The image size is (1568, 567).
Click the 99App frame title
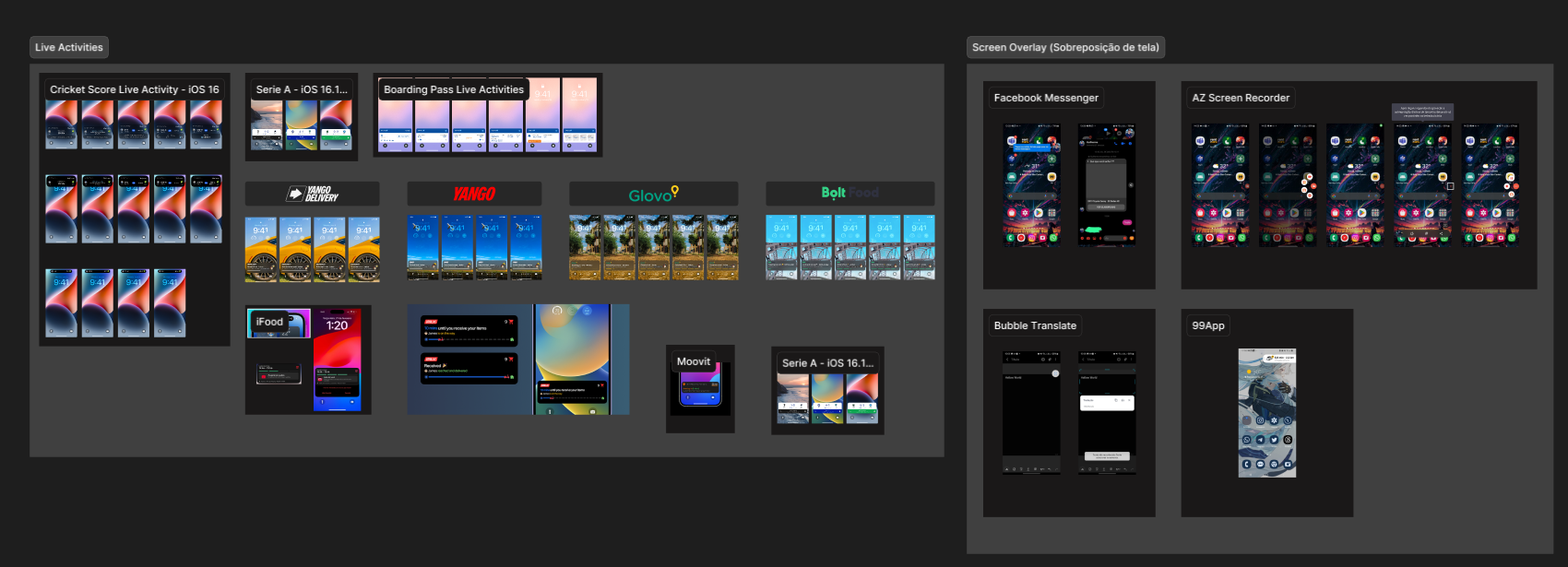(1208, 325)
